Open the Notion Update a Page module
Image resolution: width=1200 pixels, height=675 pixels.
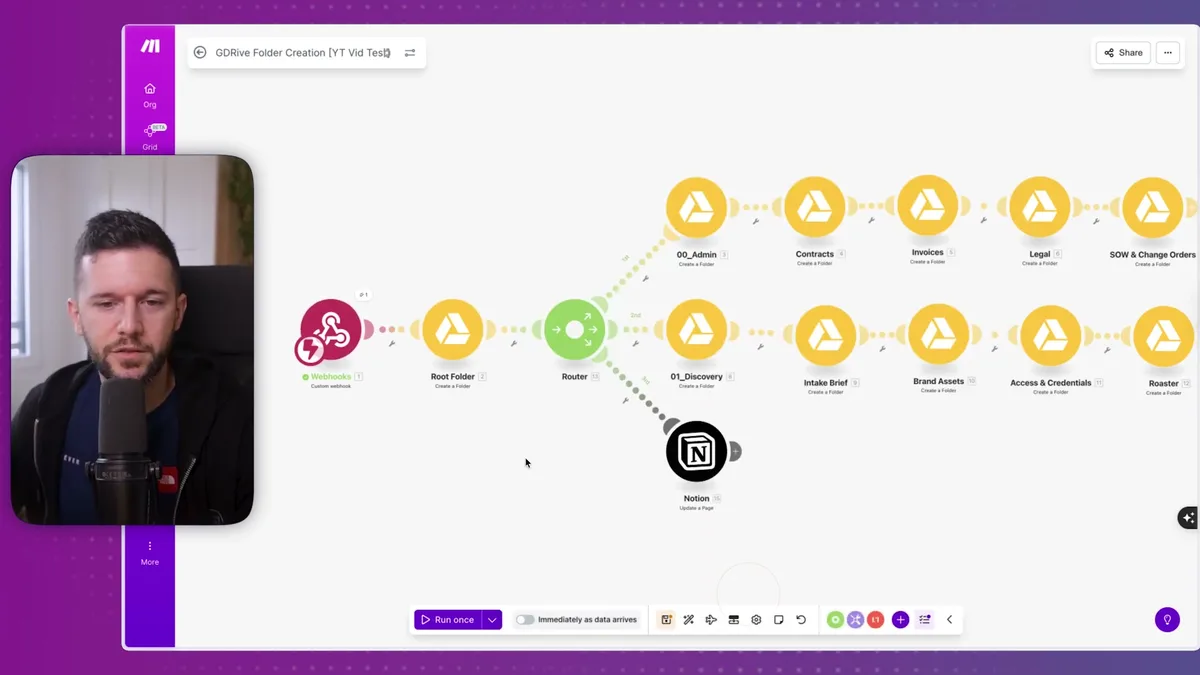tap(697, 451)
